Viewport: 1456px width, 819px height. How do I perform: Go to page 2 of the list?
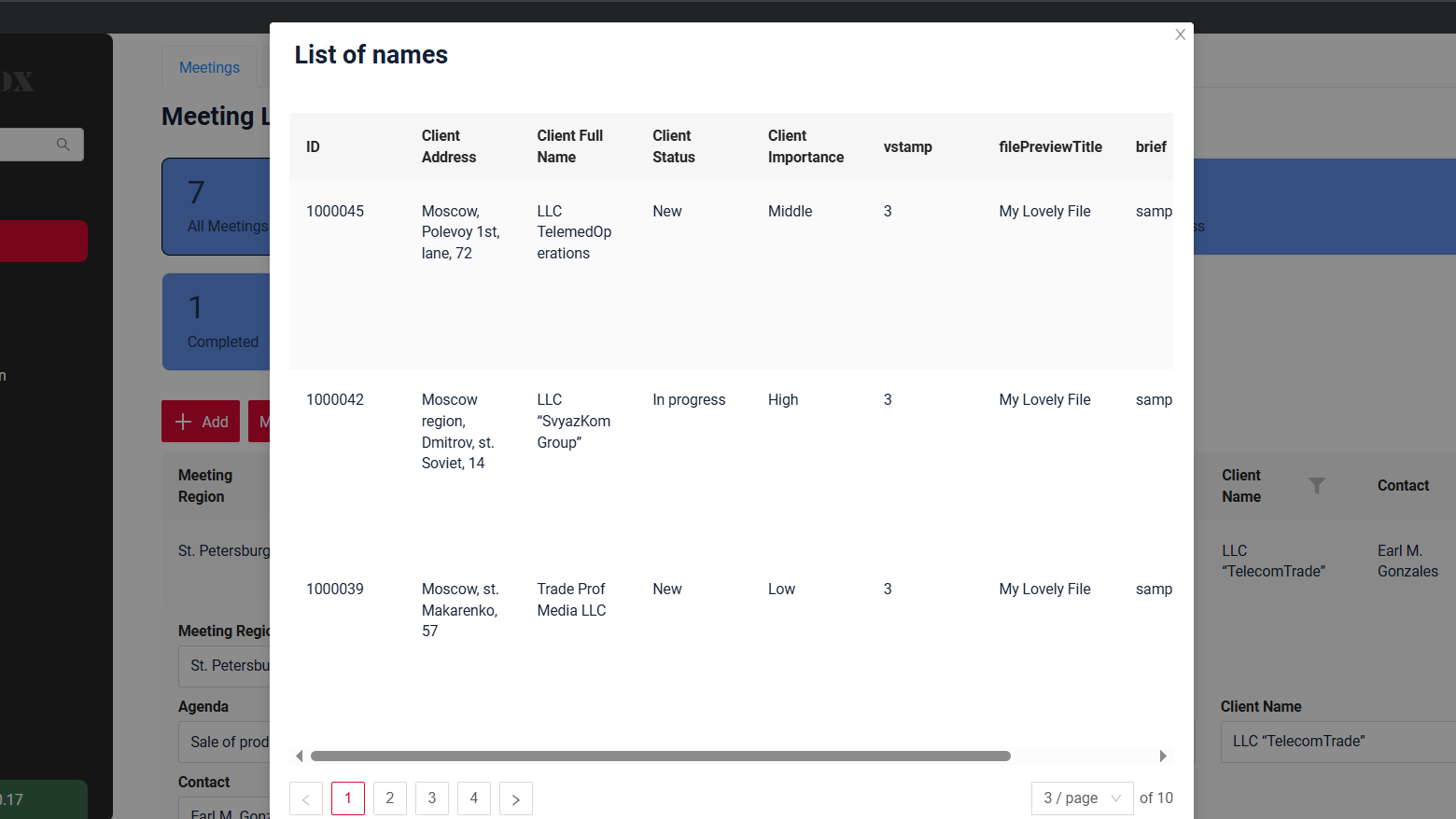click(390, 798)
